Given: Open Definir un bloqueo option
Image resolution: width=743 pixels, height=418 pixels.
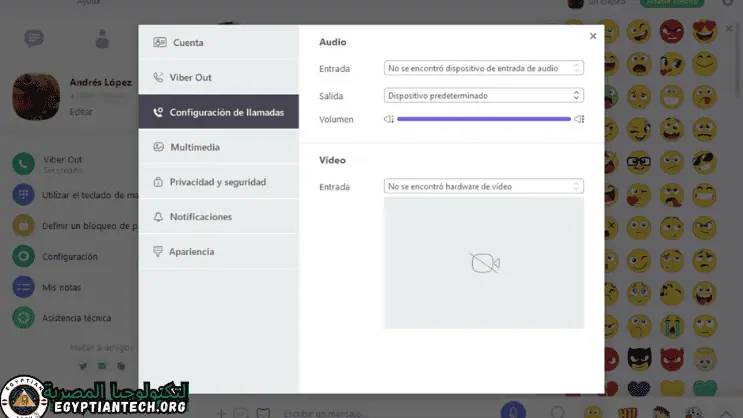Looking at the screenshot, I should (75, 226).
